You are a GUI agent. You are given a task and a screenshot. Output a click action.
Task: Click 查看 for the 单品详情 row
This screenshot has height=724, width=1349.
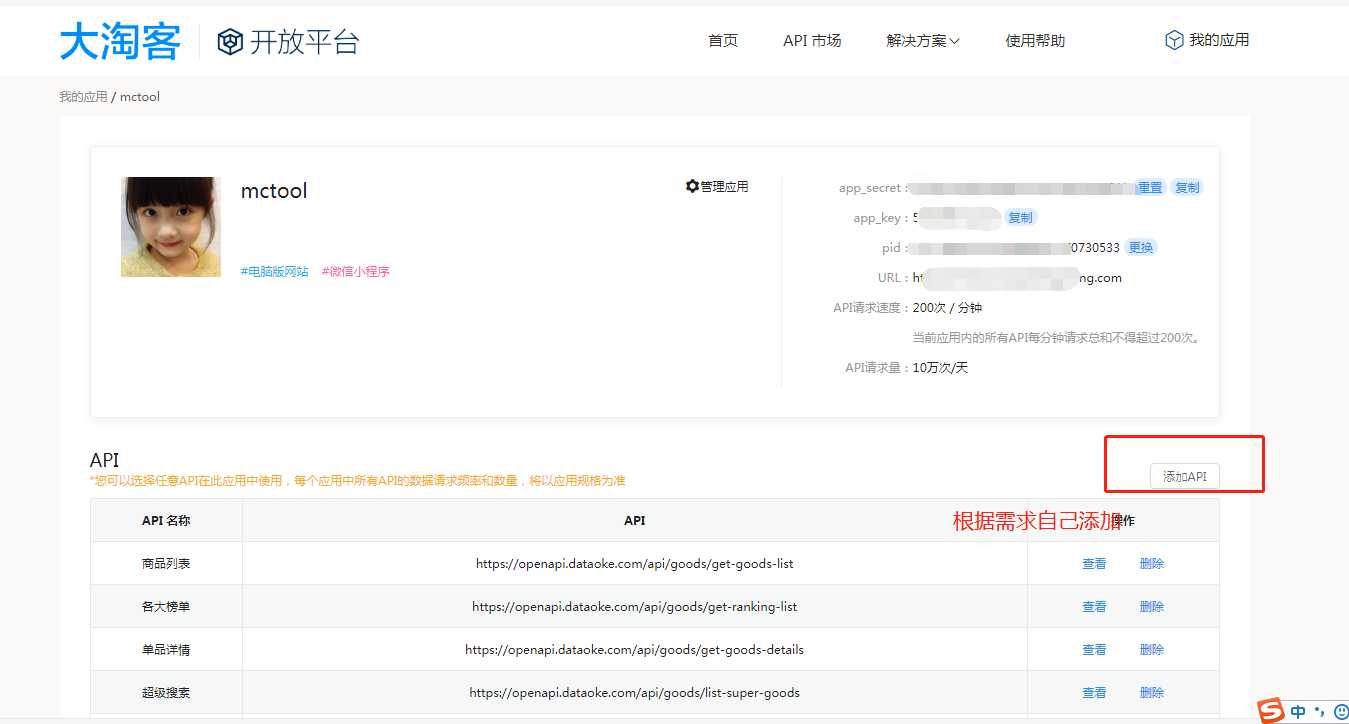tap(1094, 650)
